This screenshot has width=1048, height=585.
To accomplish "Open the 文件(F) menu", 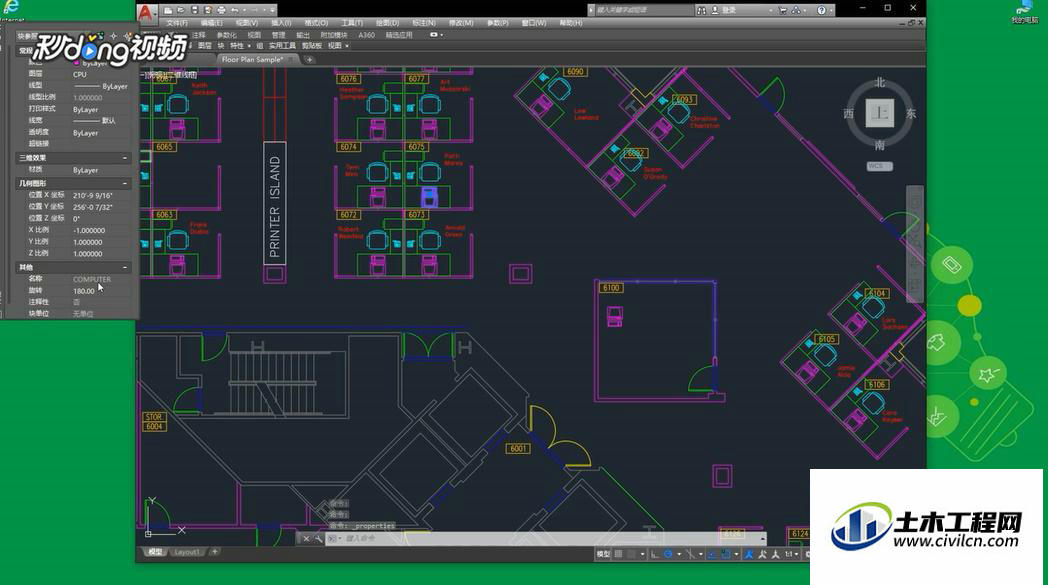I will click(176, 23).
